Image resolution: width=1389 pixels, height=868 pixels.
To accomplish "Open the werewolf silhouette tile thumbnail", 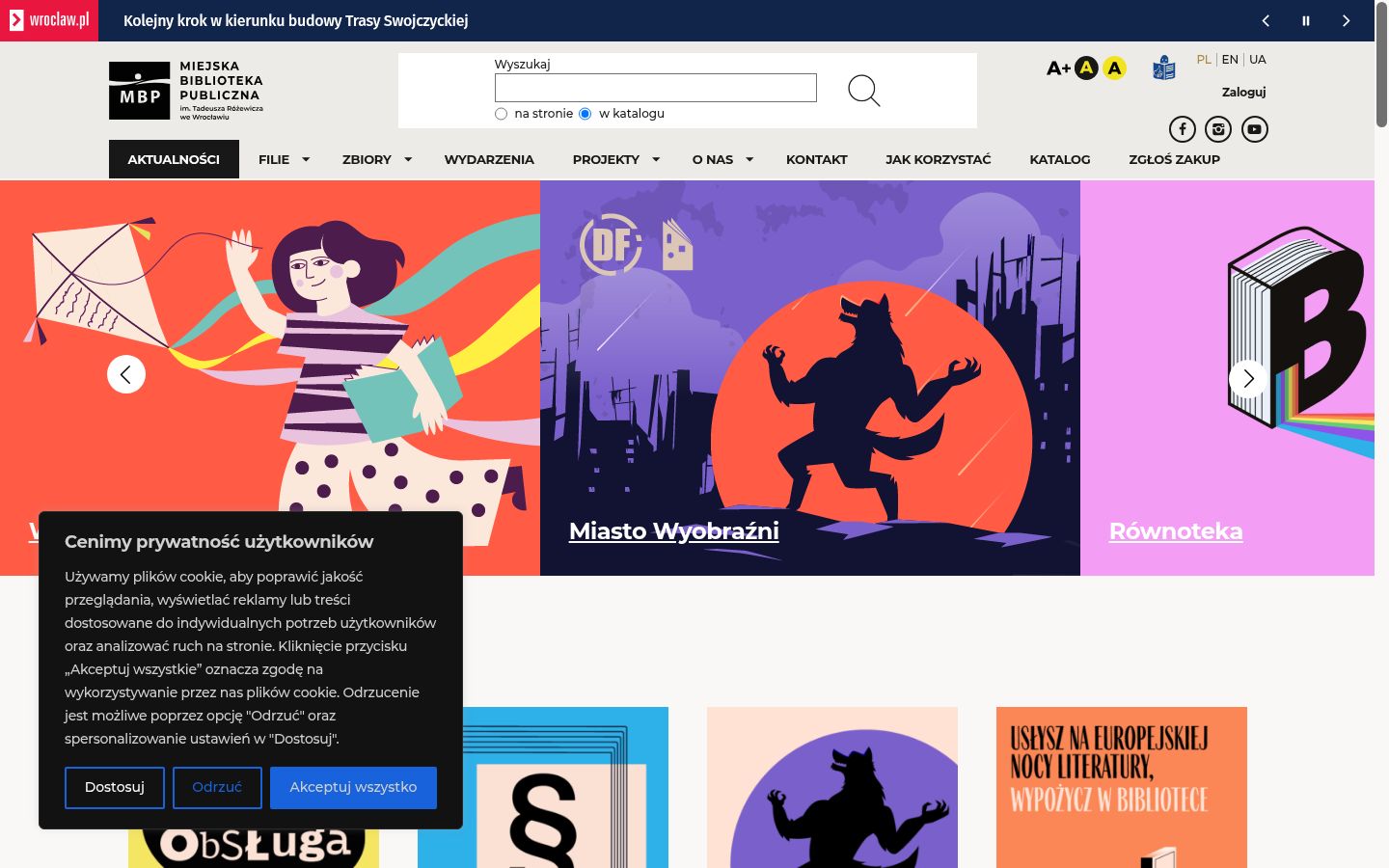I will [x=832, y=787].
